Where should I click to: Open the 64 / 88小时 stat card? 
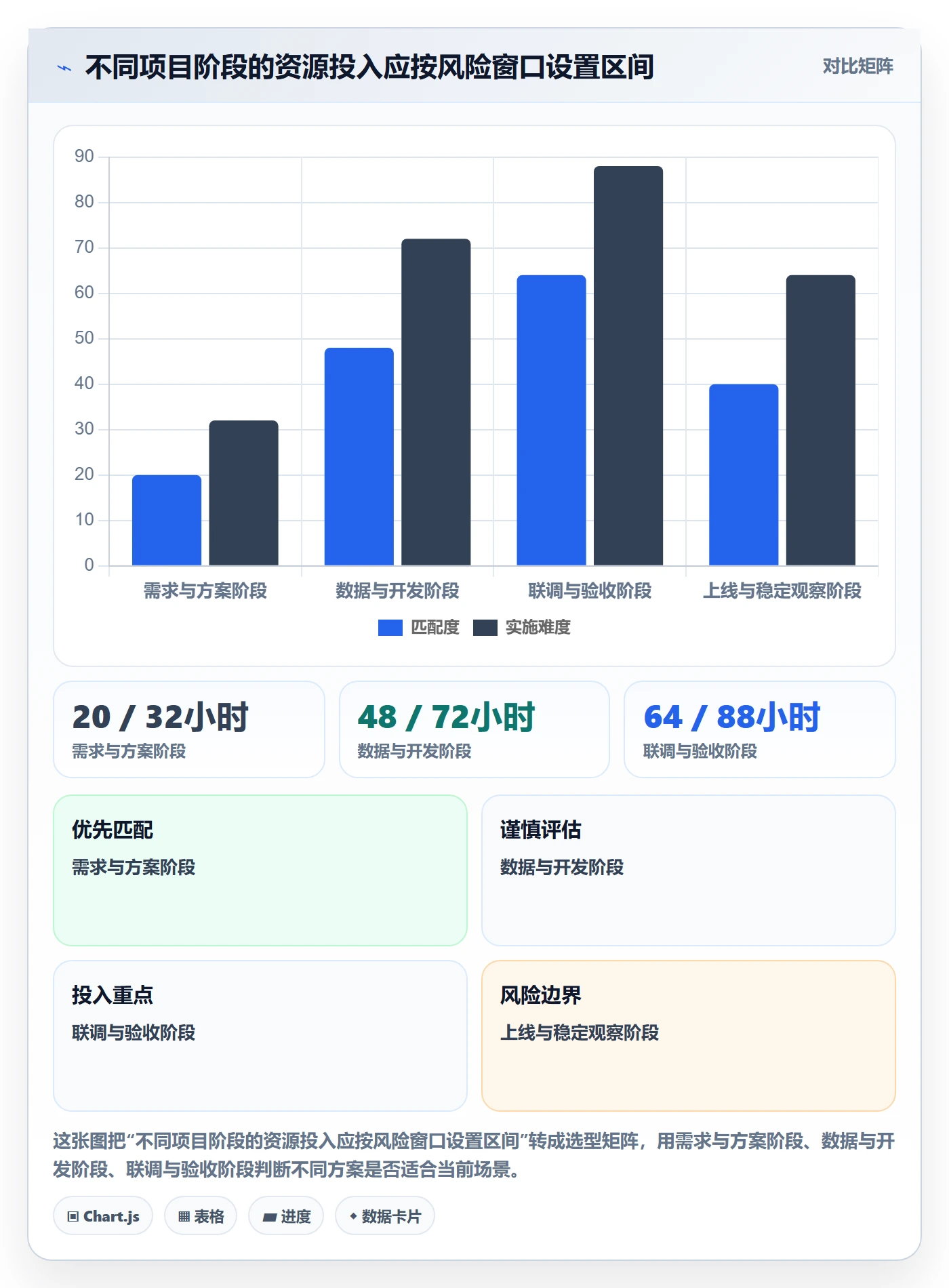[x=760, y=729]
